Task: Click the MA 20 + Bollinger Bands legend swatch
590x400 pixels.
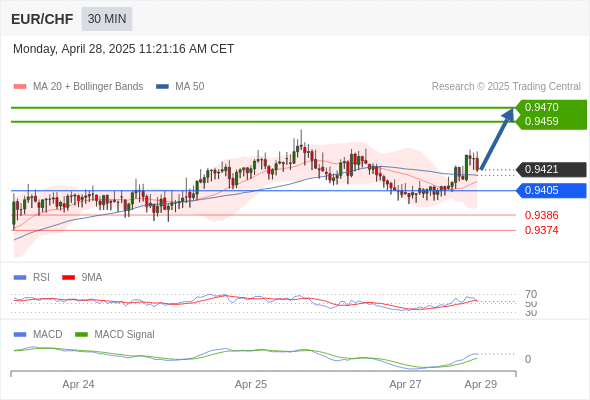Action: (20, 87)
